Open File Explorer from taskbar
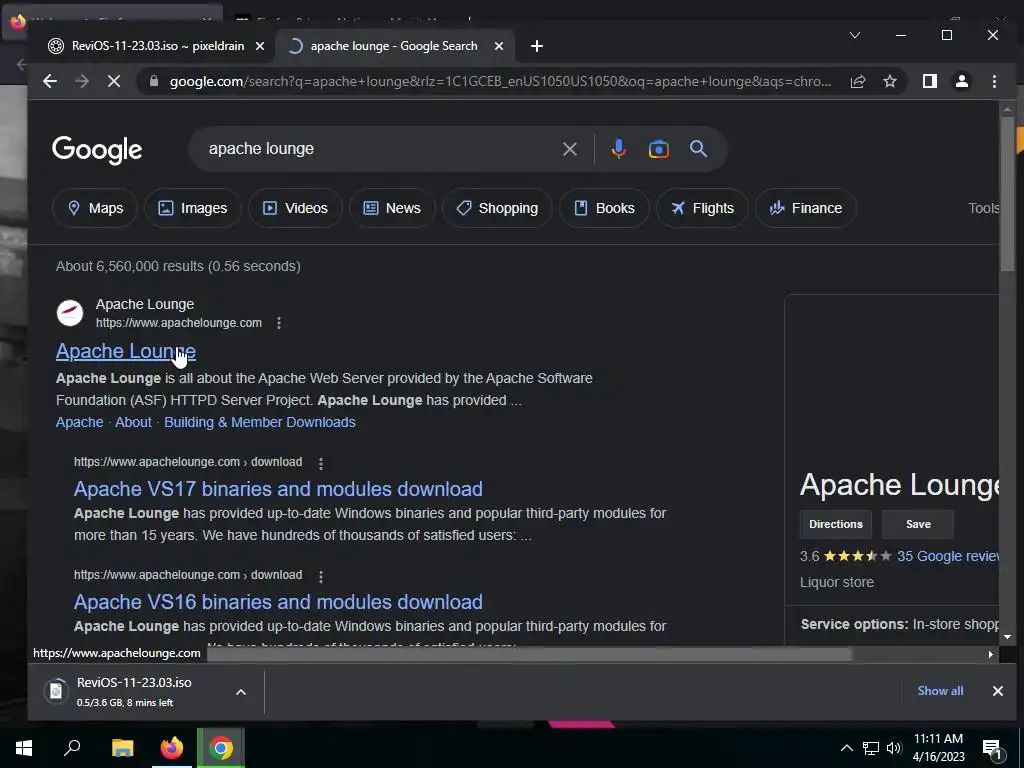This screenshot has height=768, width=1024. click(x=122, y=748)
